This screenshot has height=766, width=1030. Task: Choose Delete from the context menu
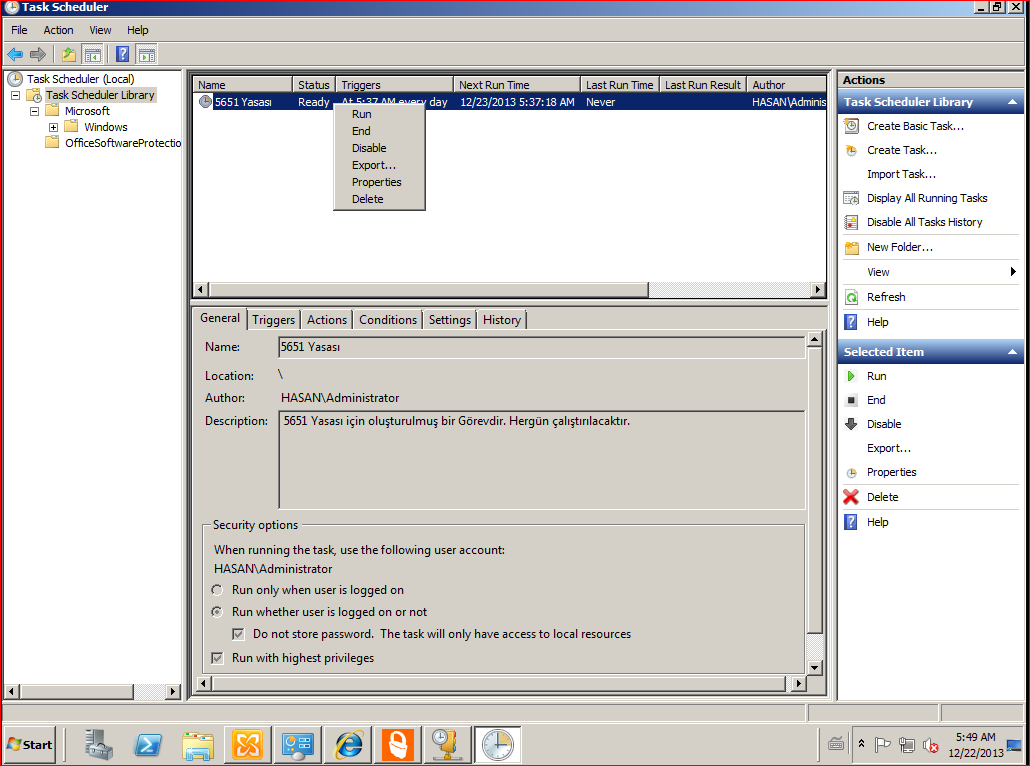tap(367, 199)
